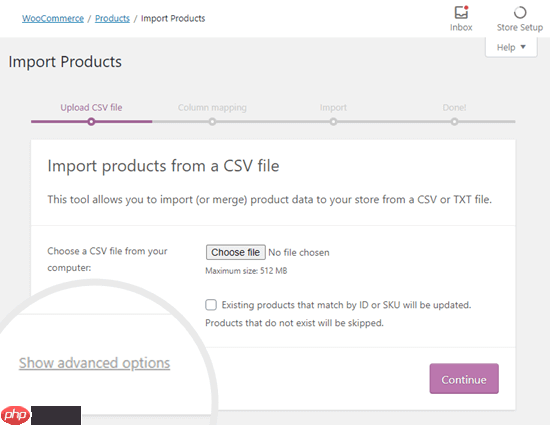
Task: Enable update existing products checkbox
Action: coord(211,305)
